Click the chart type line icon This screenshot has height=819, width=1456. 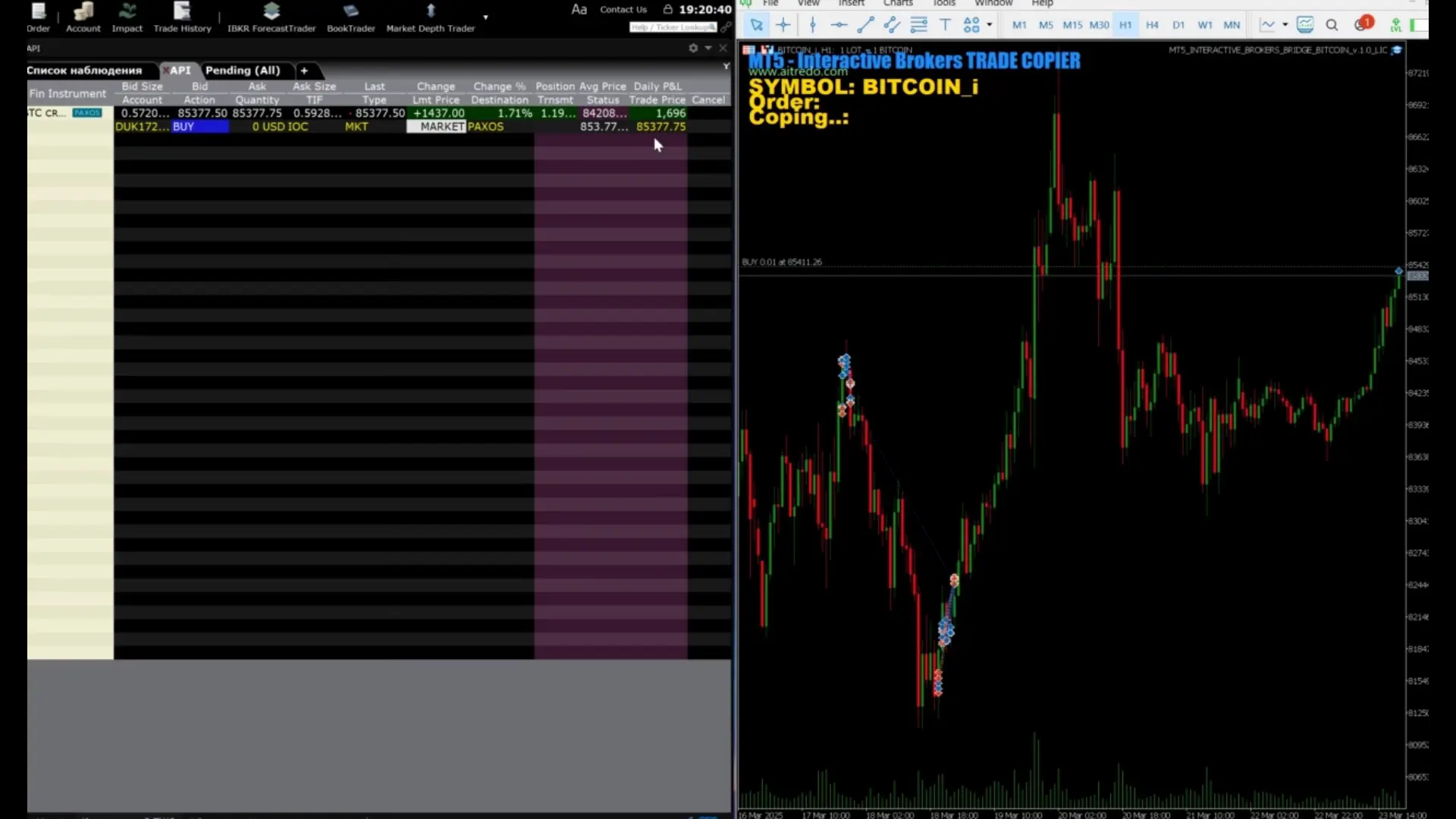tap(1267, 25)
